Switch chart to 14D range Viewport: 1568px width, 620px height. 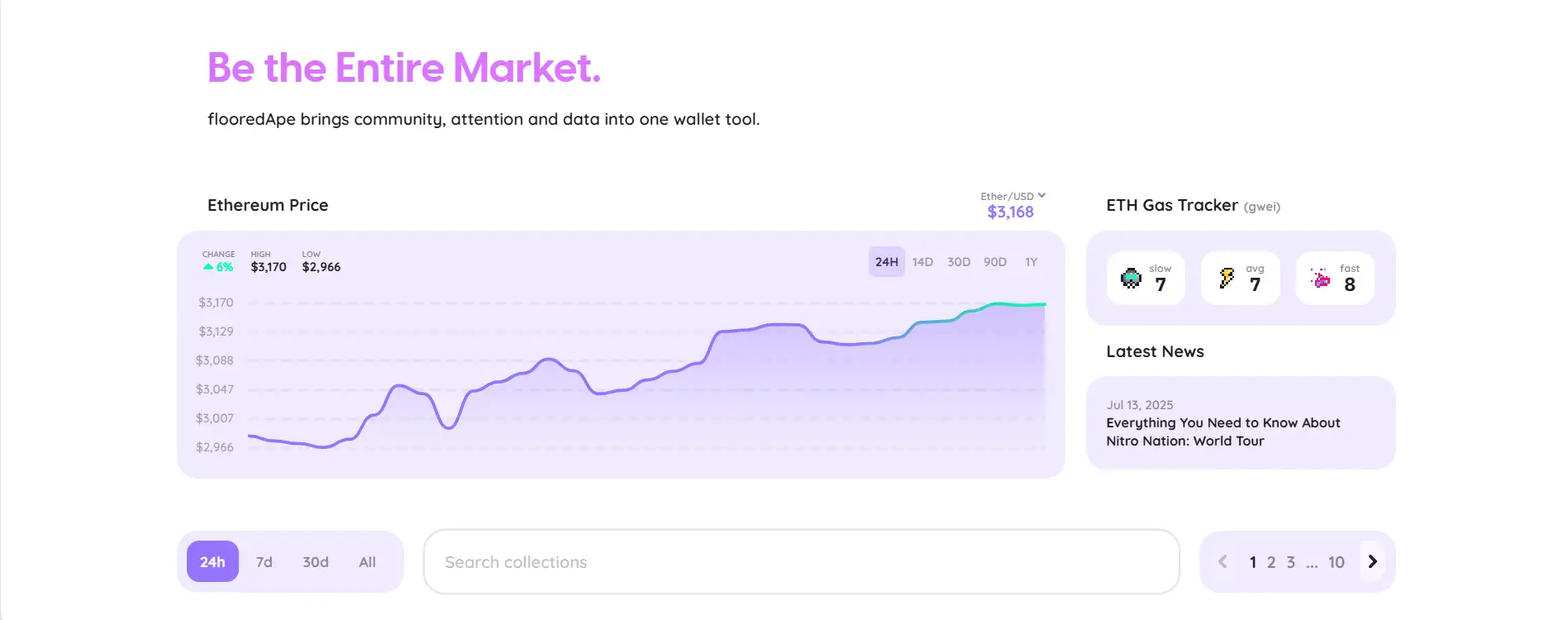[x=922, y=262]
